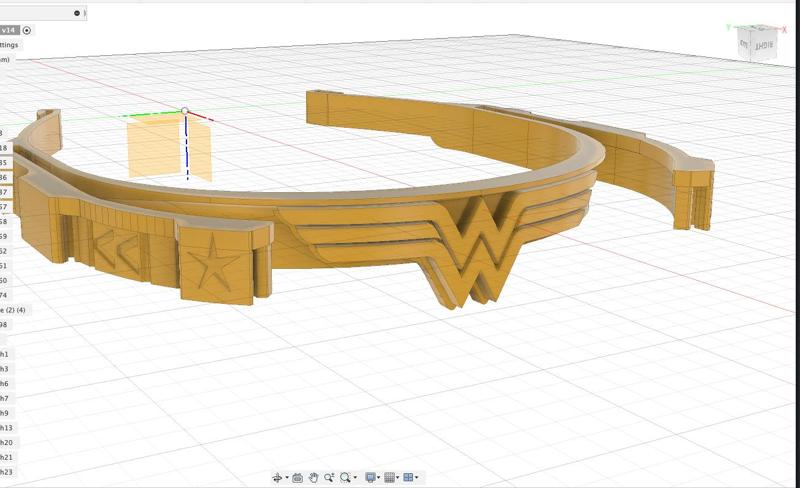
Task: Select the origin point of the triad
Action: point(185,111)
